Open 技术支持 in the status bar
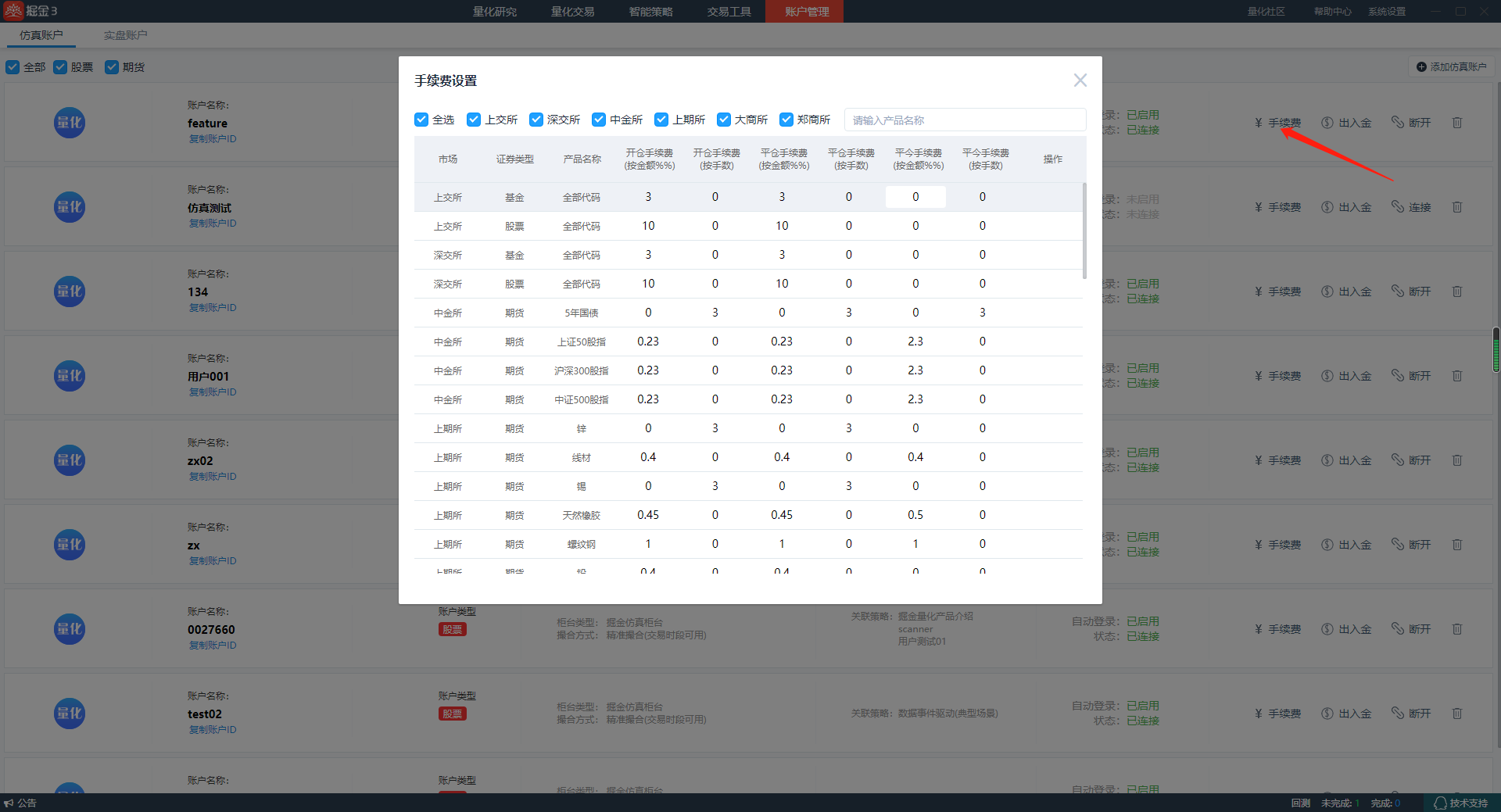Image resolution: width=1501 pixels, height=812 pixels. click(1460, 803)
